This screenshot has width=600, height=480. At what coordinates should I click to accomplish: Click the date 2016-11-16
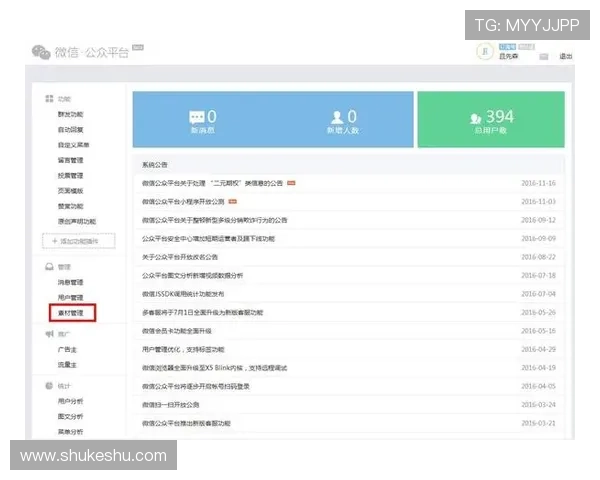point(538,183)
